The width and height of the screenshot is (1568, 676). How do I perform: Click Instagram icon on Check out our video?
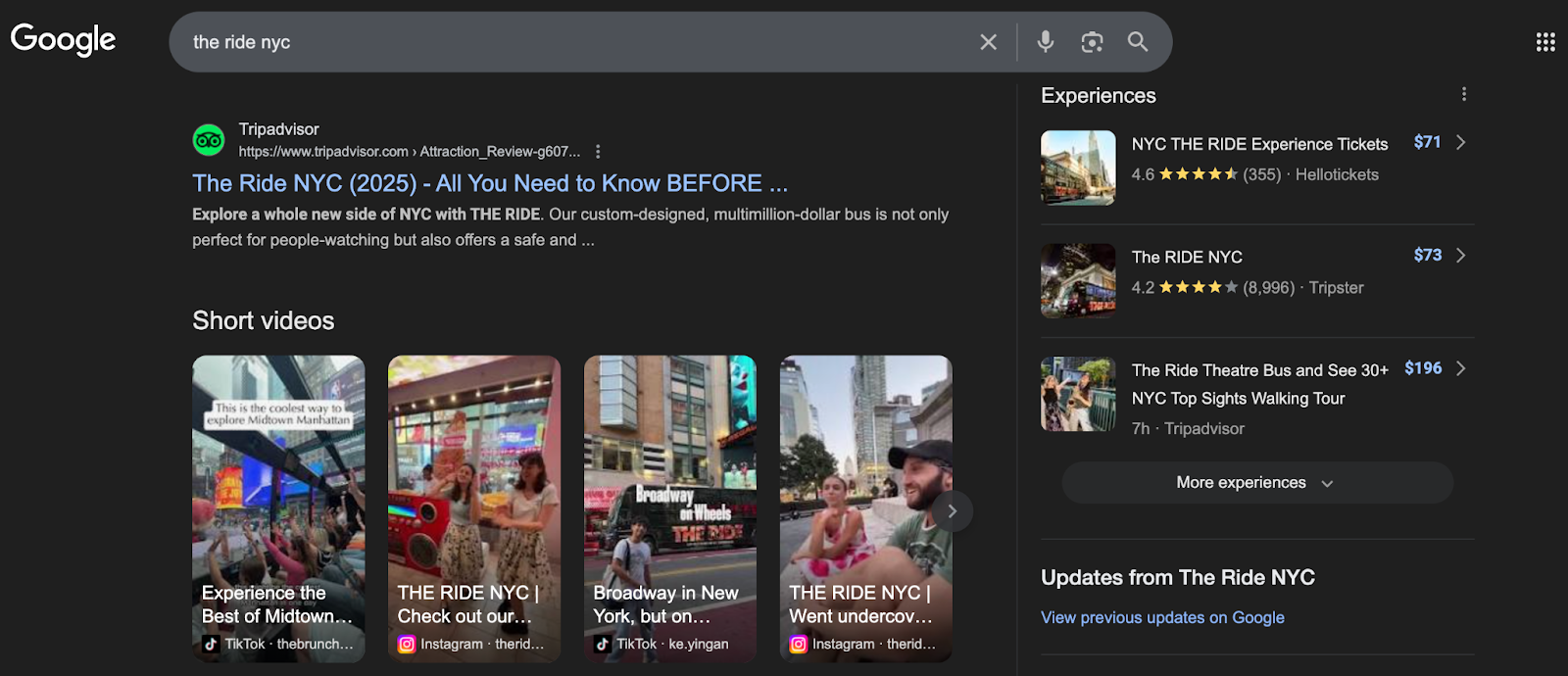pyautogui.click(x=407, y=644)
